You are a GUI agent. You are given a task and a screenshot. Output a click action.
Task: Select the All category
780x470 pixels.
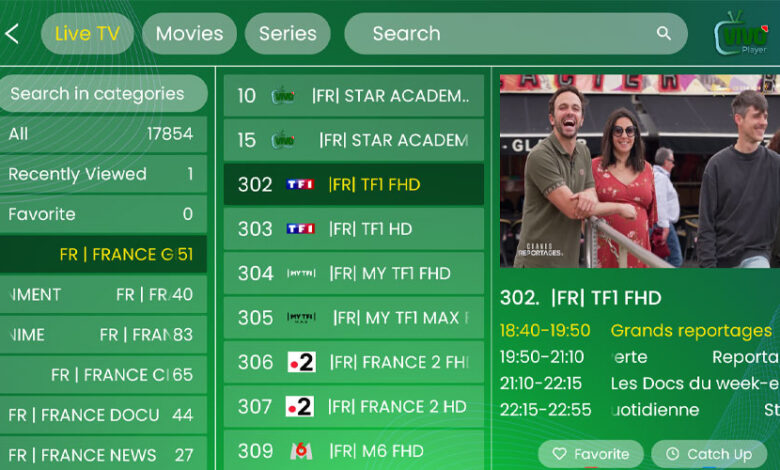(x=102, y=134)
